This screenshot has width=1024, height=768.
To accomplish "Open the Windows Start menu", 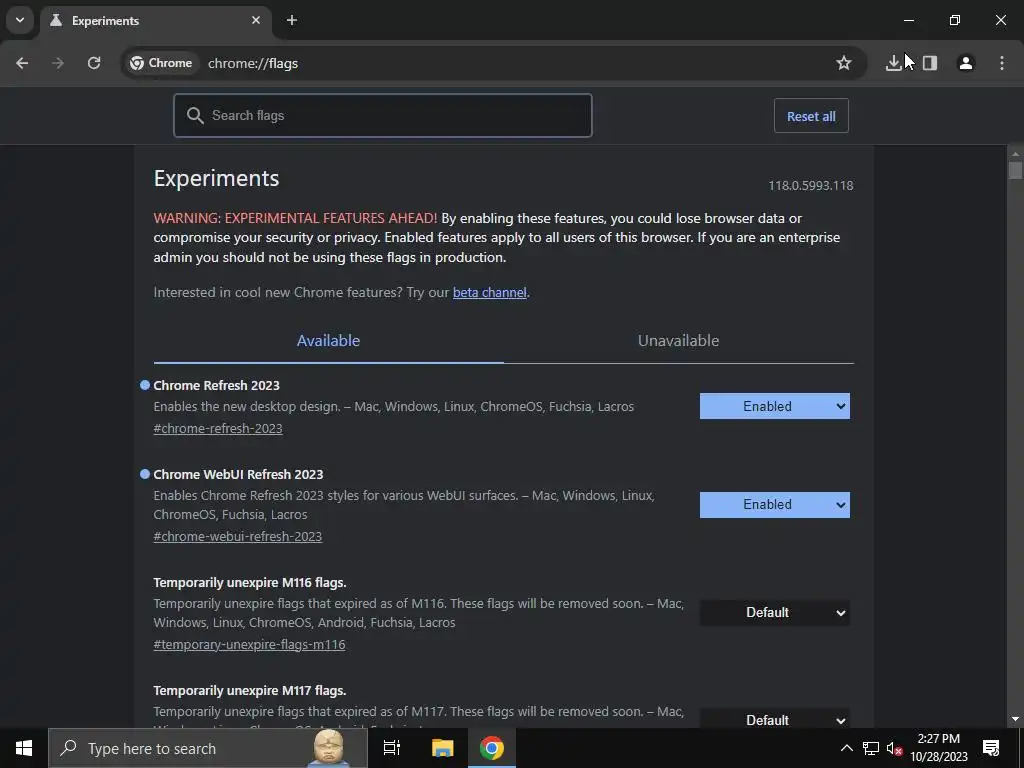I will click(24, 748).
